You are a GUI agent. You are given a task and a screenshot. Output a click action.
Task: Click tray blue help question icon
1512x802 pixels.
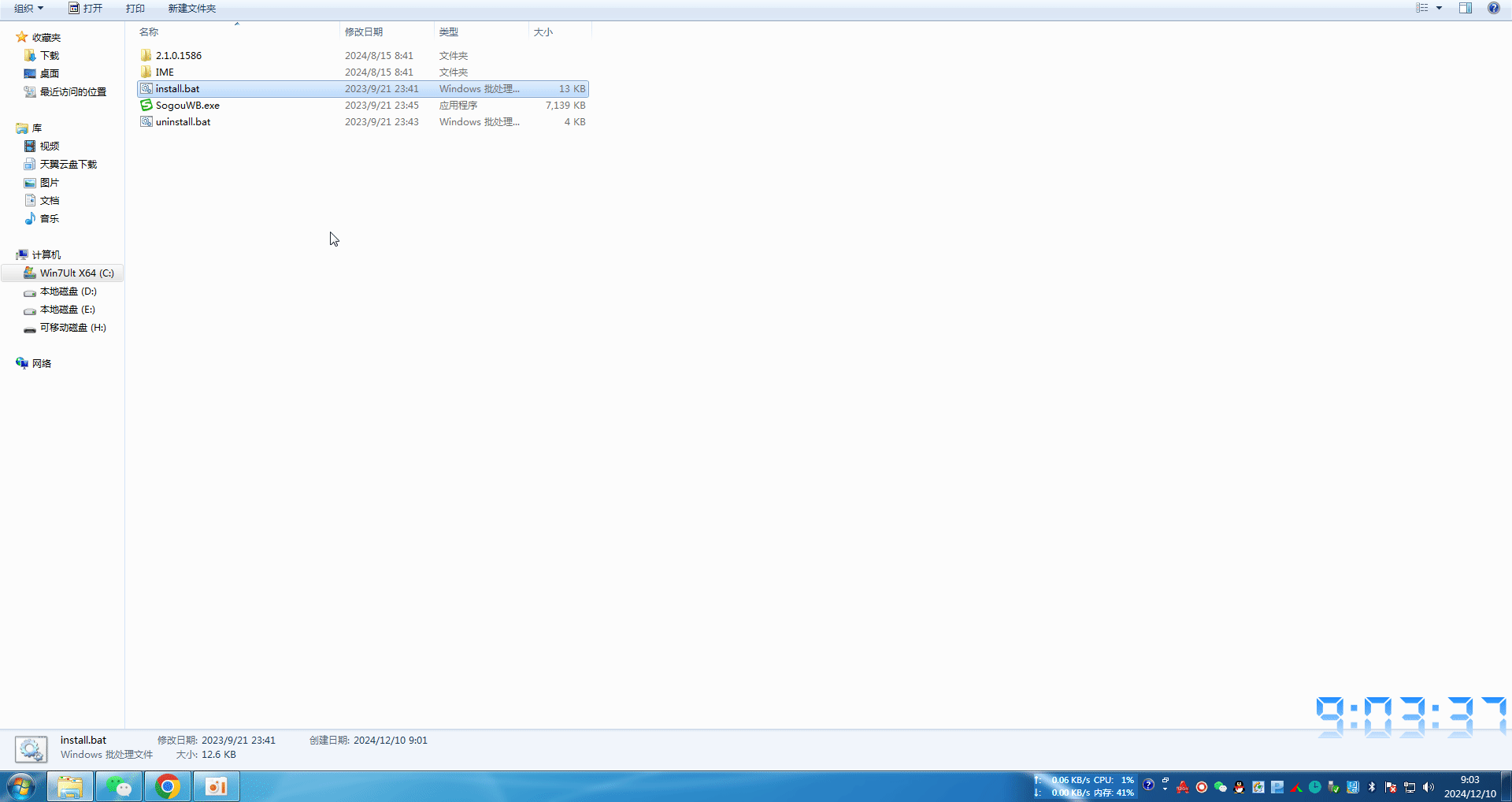pos(1149,785)
